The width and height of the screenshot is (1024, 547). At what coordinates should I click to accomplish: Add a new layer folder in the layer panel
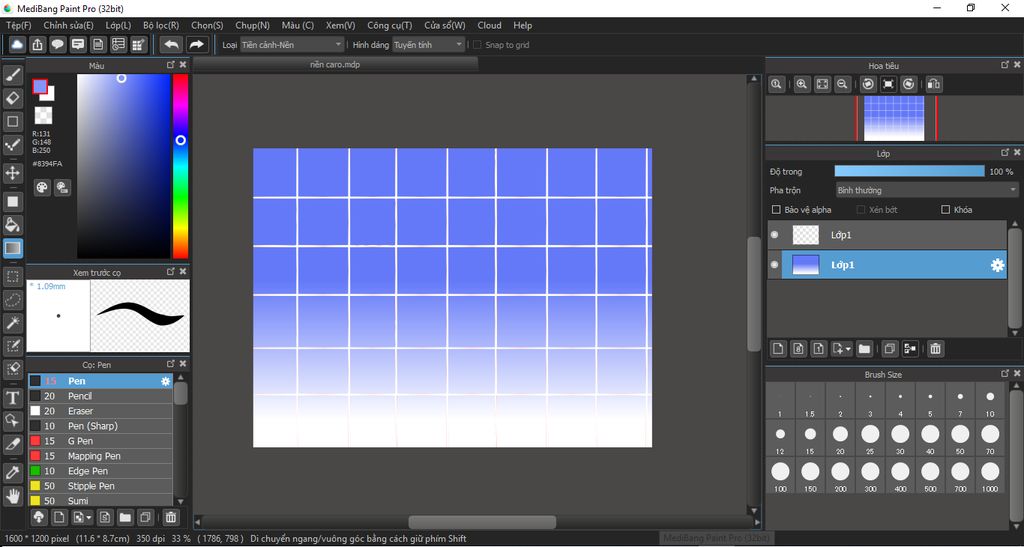865,349
